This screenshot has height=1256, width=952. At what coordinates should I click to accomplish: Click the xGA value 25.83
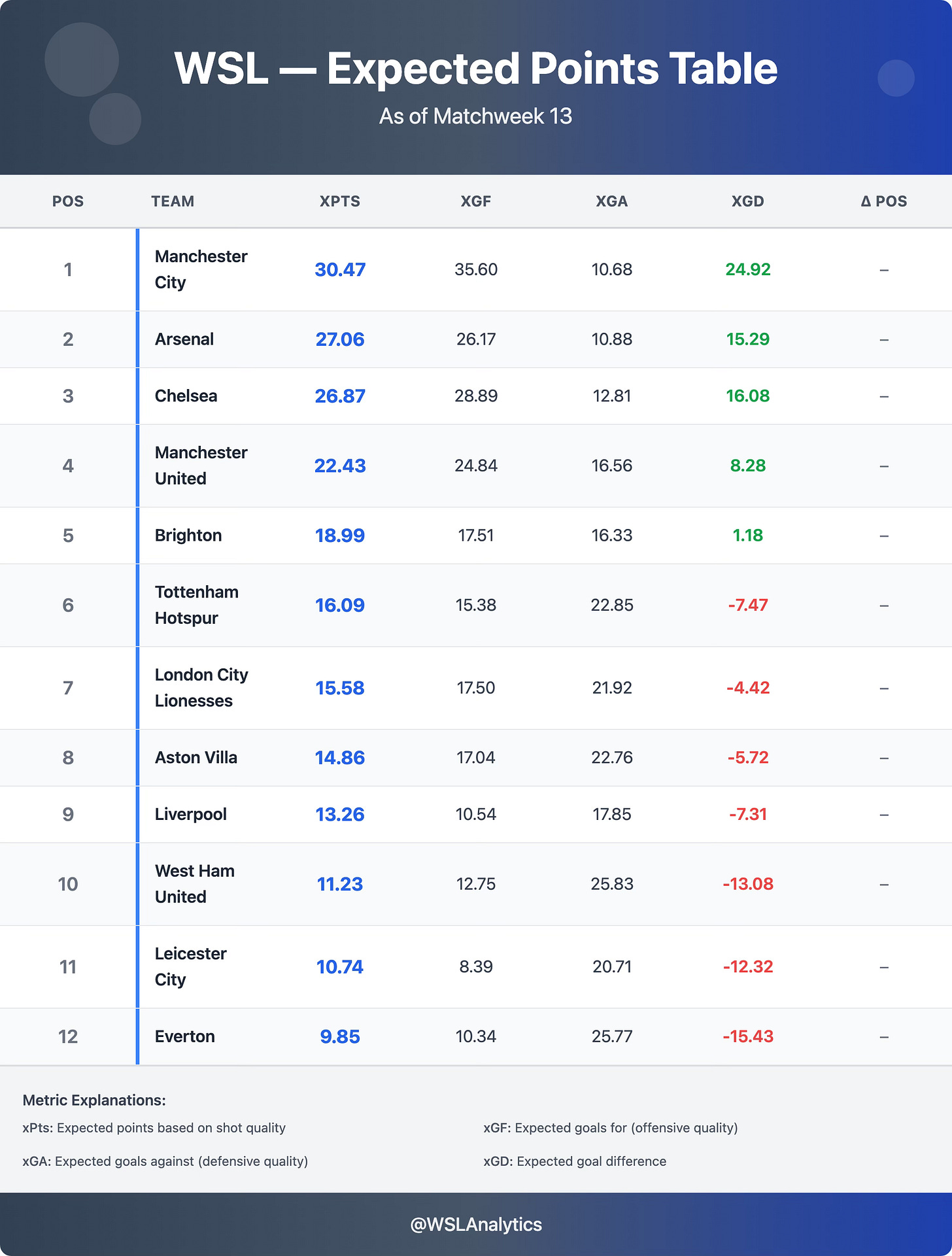(x=612, y=884)
